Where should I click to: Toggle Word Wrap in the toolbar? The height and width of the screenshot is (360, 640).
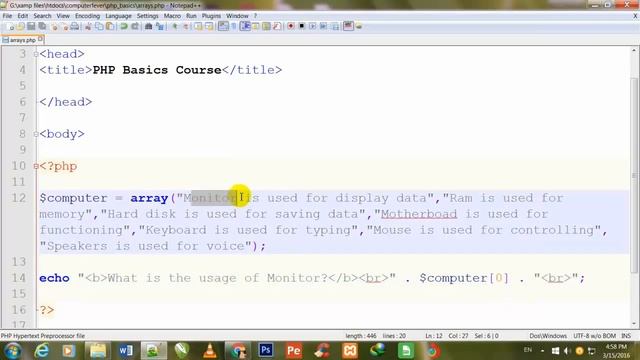223,27
